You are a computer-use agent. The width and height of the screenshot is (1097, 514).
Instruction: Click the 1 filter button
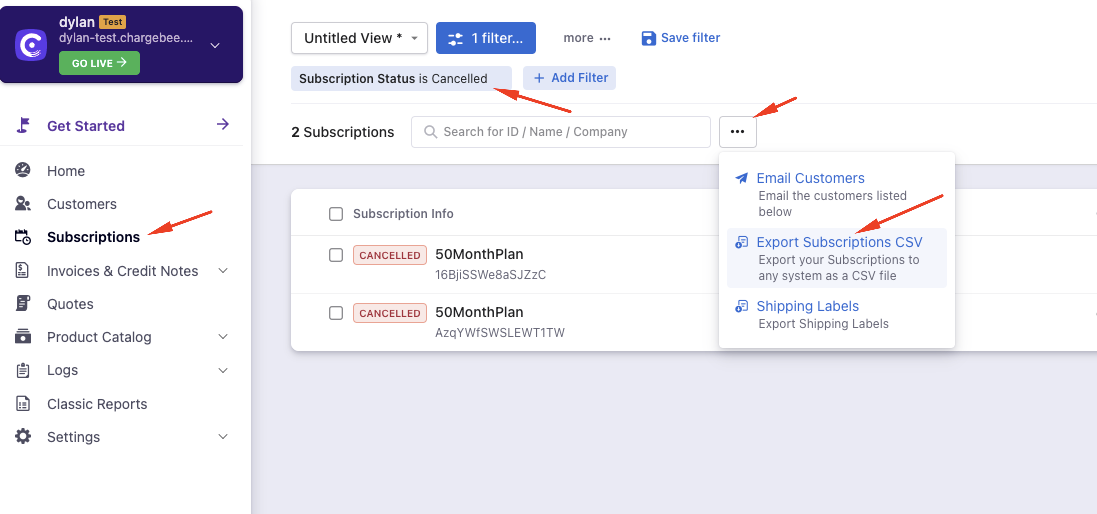point(486,38)
